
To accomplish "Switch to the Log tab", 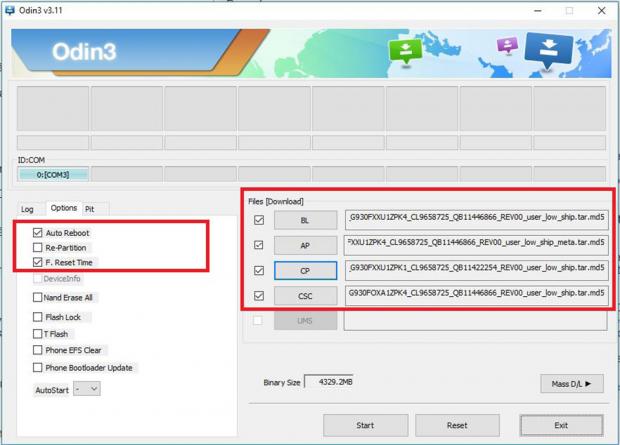I will (28, 209).
